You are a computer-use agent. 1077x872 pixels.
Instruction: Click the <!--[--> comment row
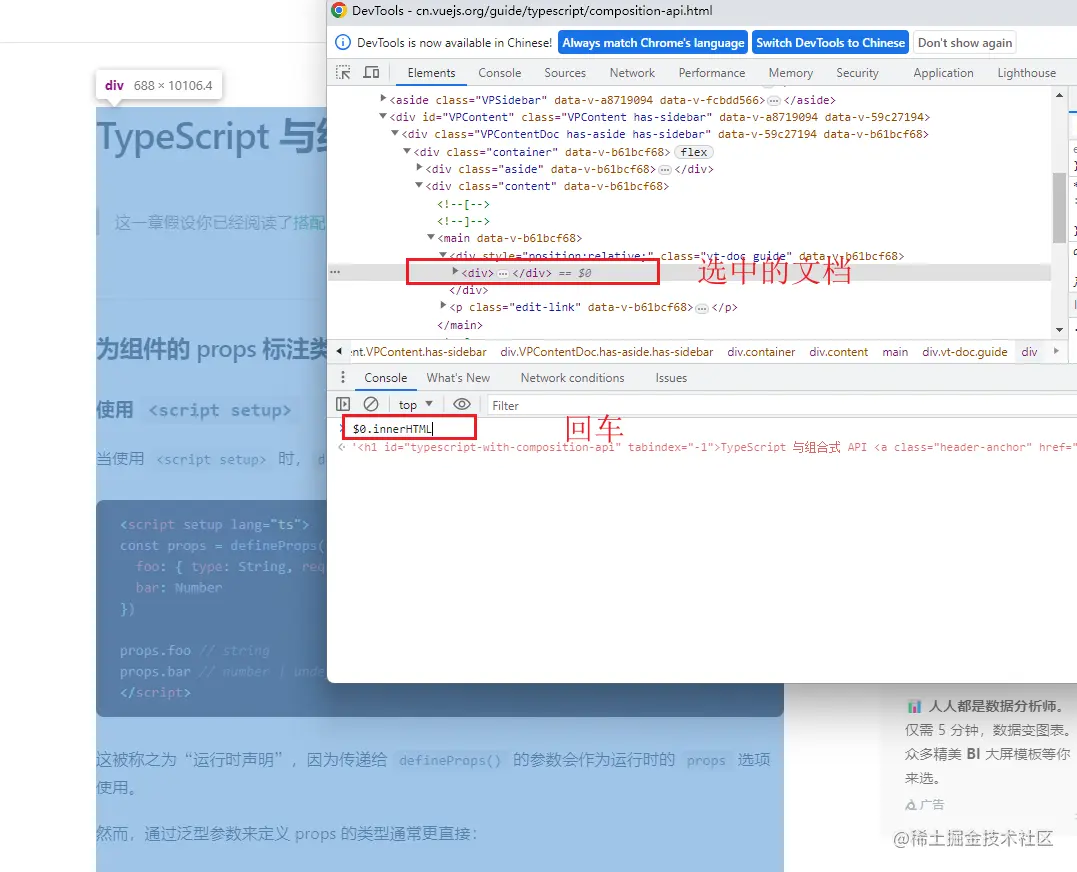pos(463,204)
